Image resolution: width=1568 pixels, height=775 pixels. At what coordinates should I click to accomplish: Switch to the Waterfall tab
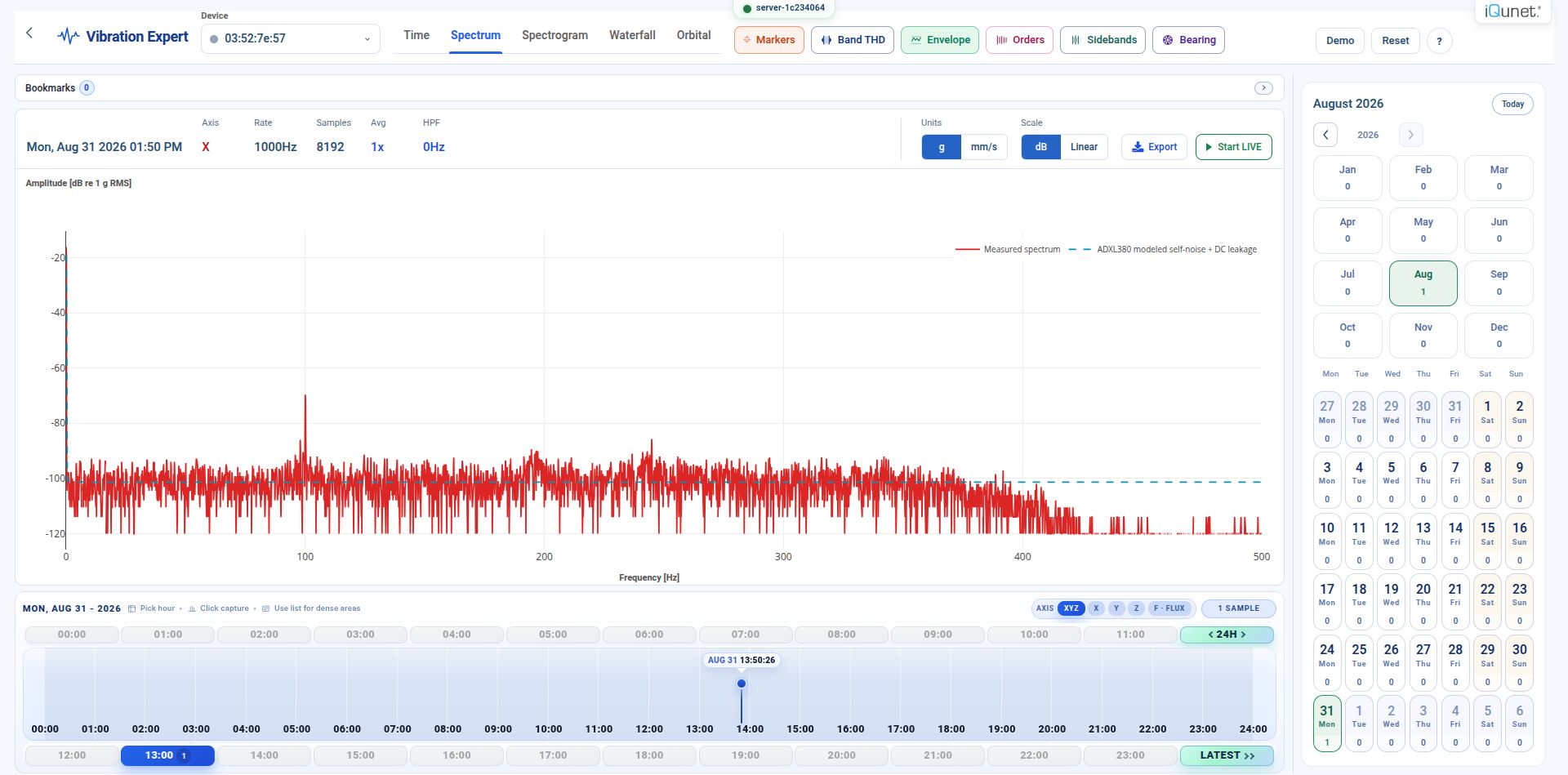(632, 35)
